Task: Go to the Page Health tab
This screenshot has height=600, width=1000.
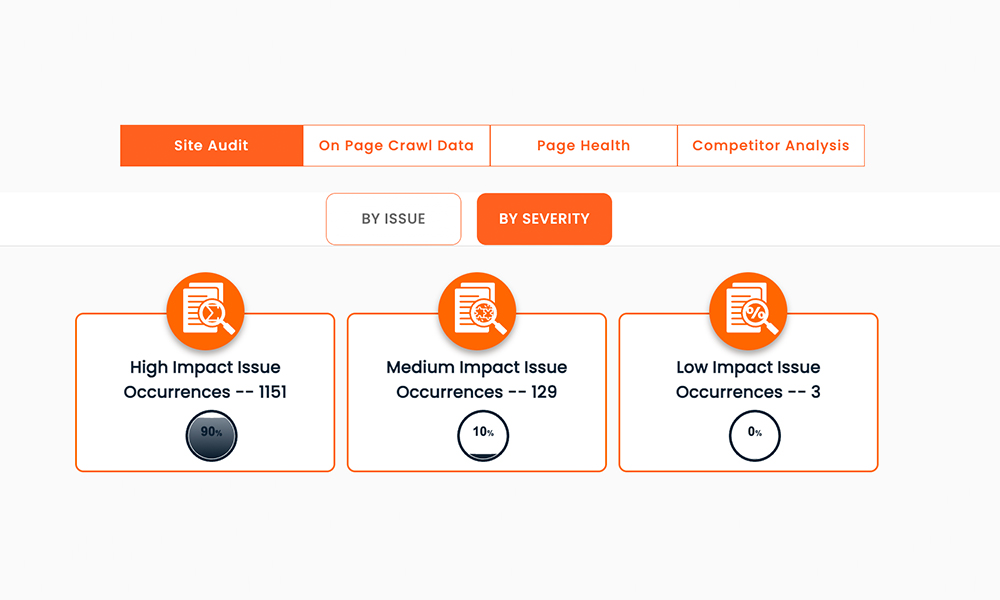Action: coord(583,145)
